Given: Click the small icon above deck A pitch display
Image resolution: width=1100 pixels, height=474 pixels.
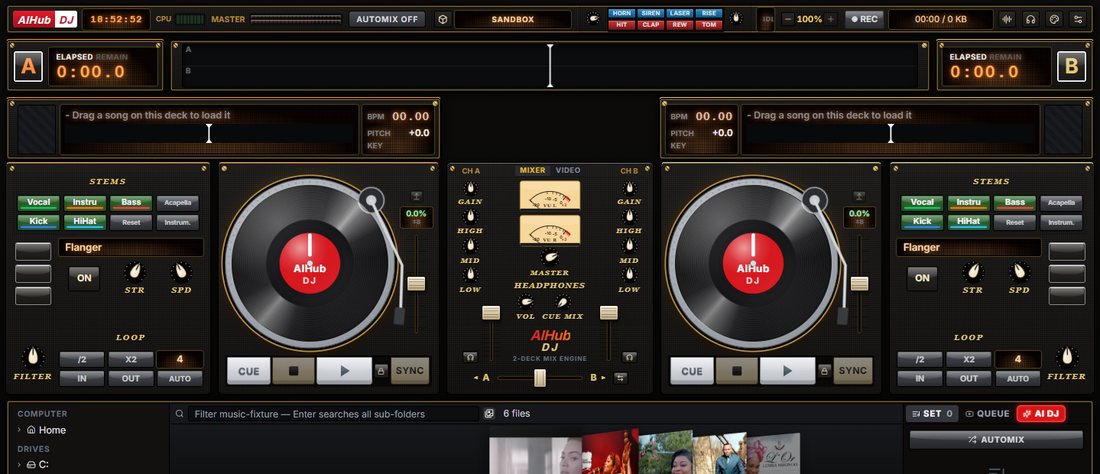Looking at the screenshot, I should tap(416, 196).
